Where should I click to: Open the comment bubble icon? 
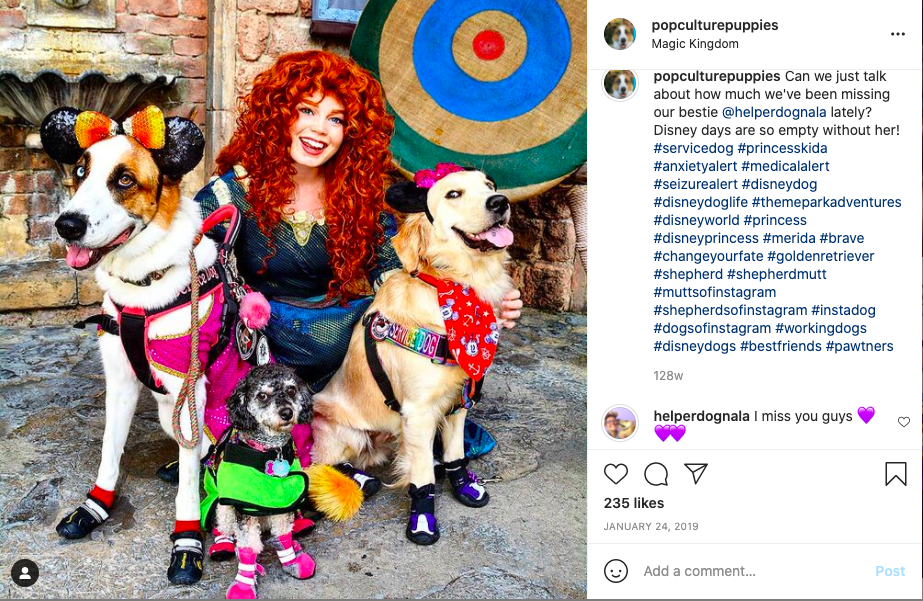click(656, 474)
